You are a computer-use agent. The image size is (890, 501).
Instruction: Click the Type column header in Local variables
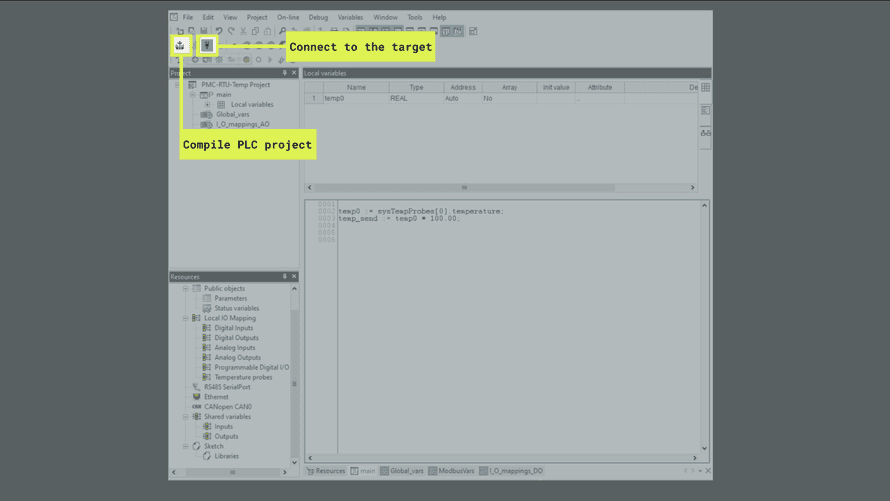[x=416, y=87]
